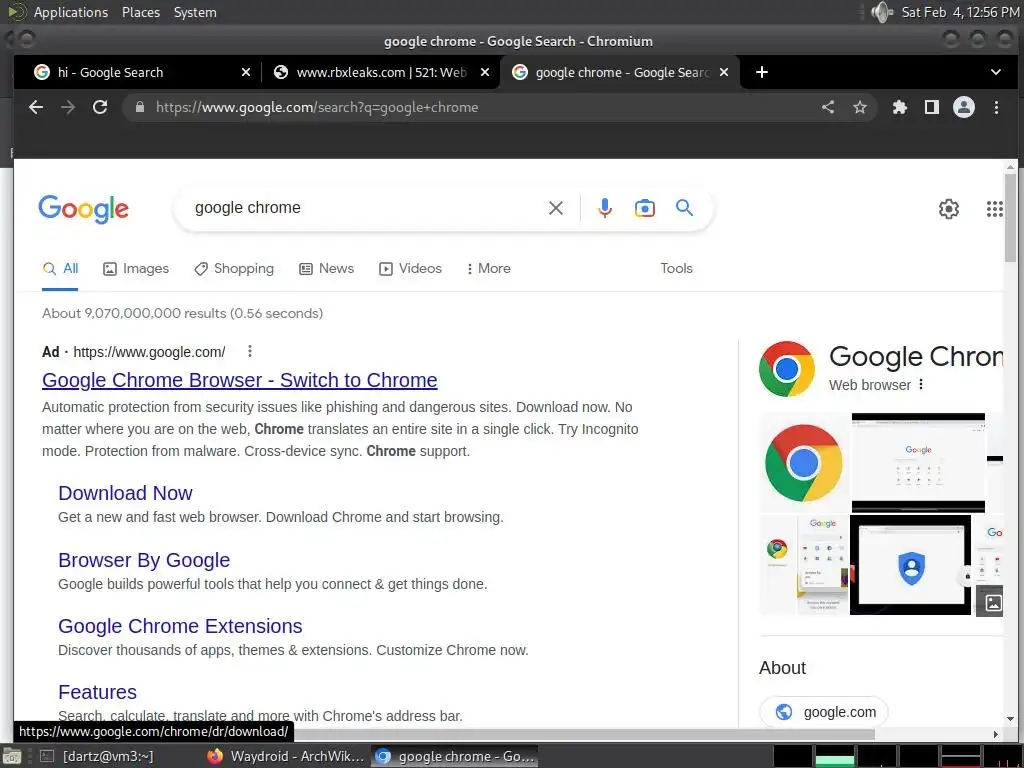Click the volume speaker icon
Viewport: 1024px width, 768px height.
[x=882, y=12]
